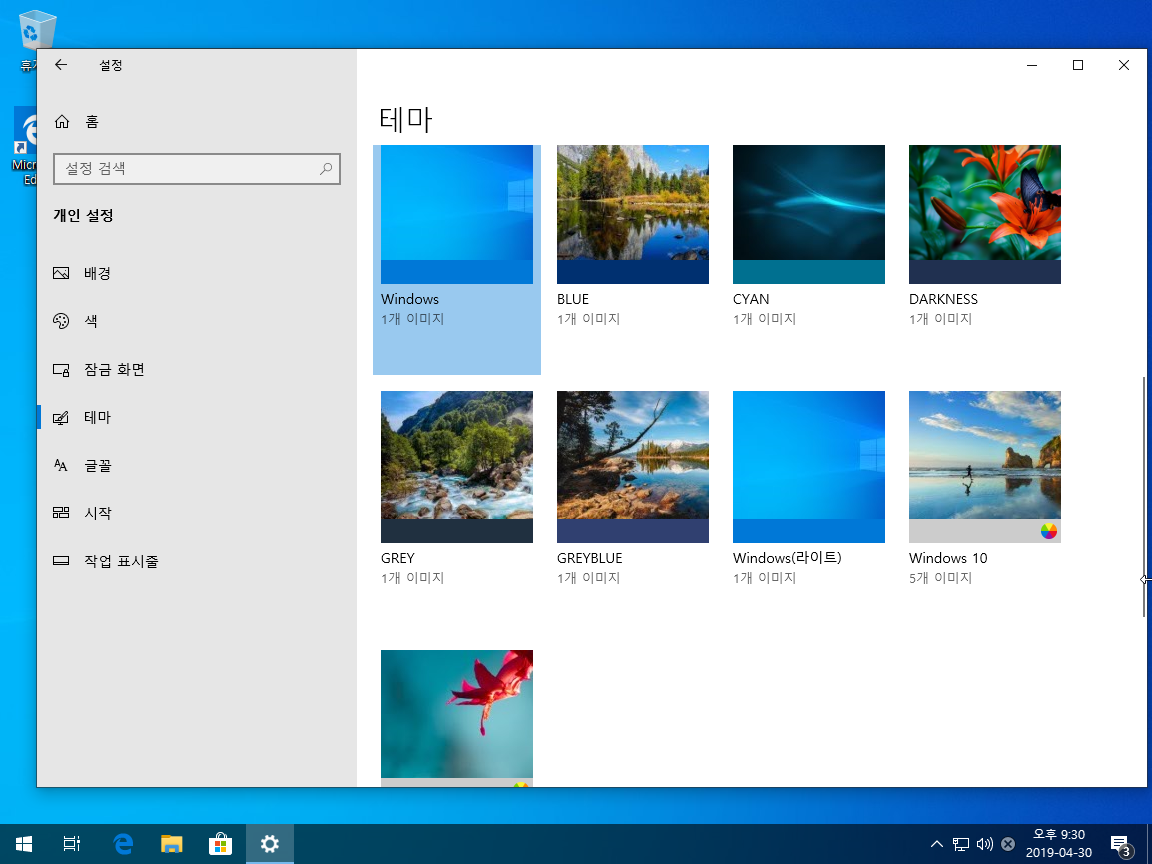Minimize the Settings window
1152x864 pixels.
click(x=1032, y=65)
